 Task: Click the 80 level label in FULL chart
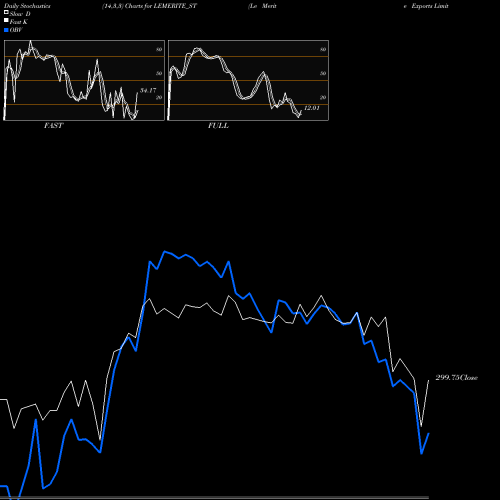[323, 49]
